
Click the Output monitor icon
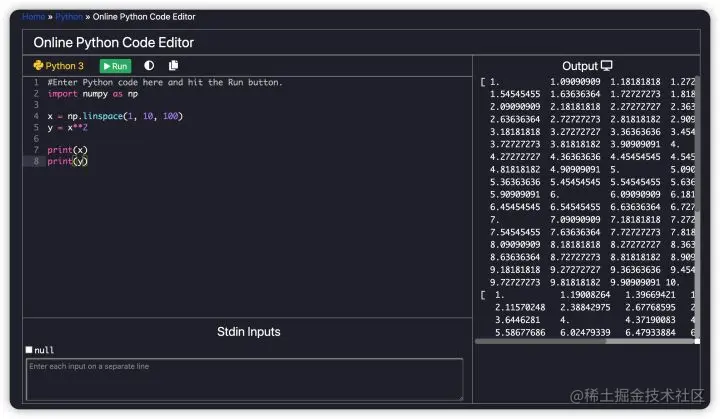607,66
